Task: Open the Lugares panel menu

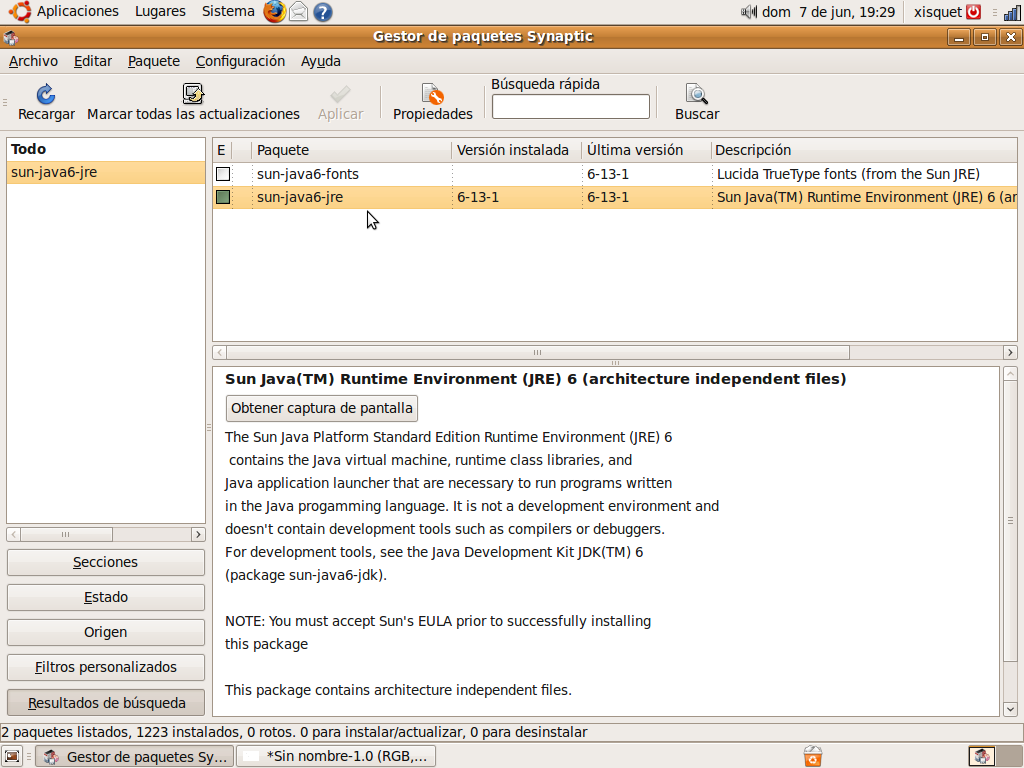Action: (x=160, y=11)
